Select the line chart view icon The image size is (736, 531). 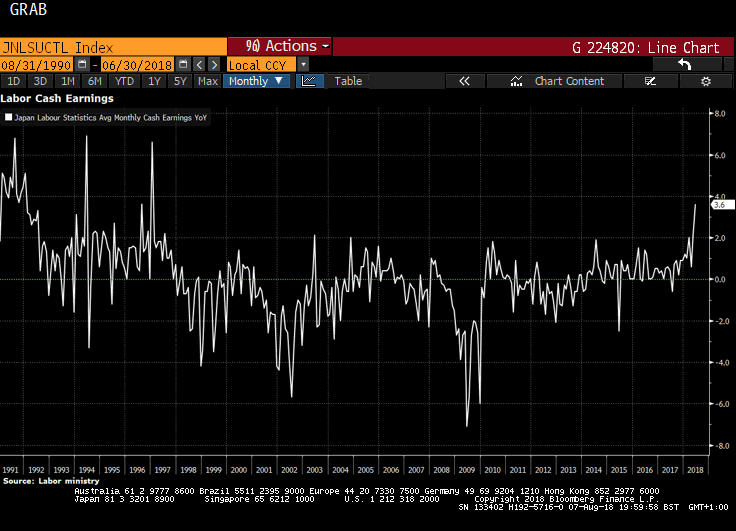[309, 81]
